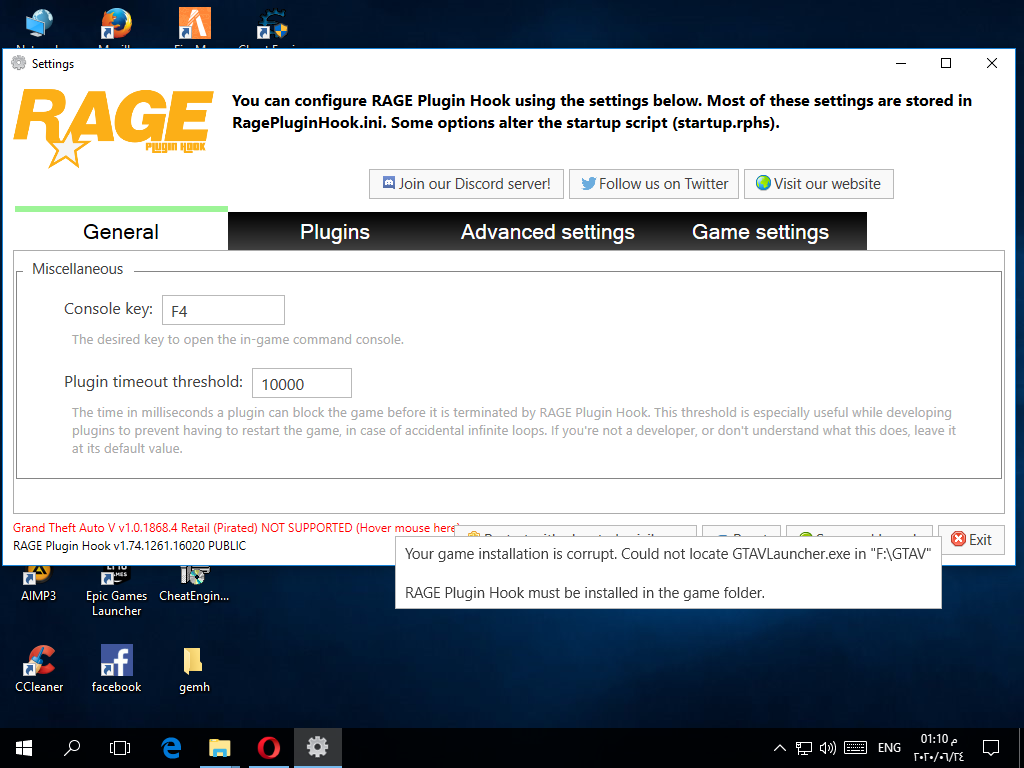Switch the ENG input language indicator
The height and width of the screenshot is (768, 1024).
tap(889, 748)
